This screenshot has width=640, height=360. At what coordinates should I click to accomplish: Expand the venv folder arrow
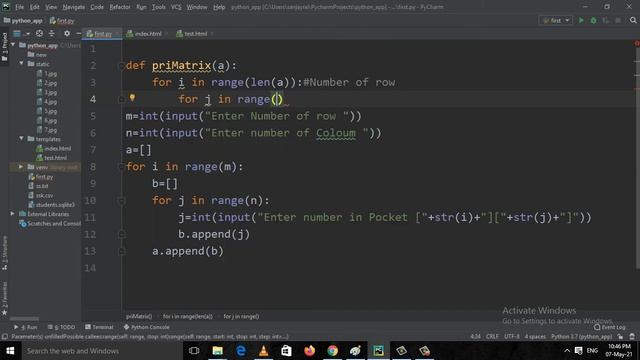[x=20, y=167]
